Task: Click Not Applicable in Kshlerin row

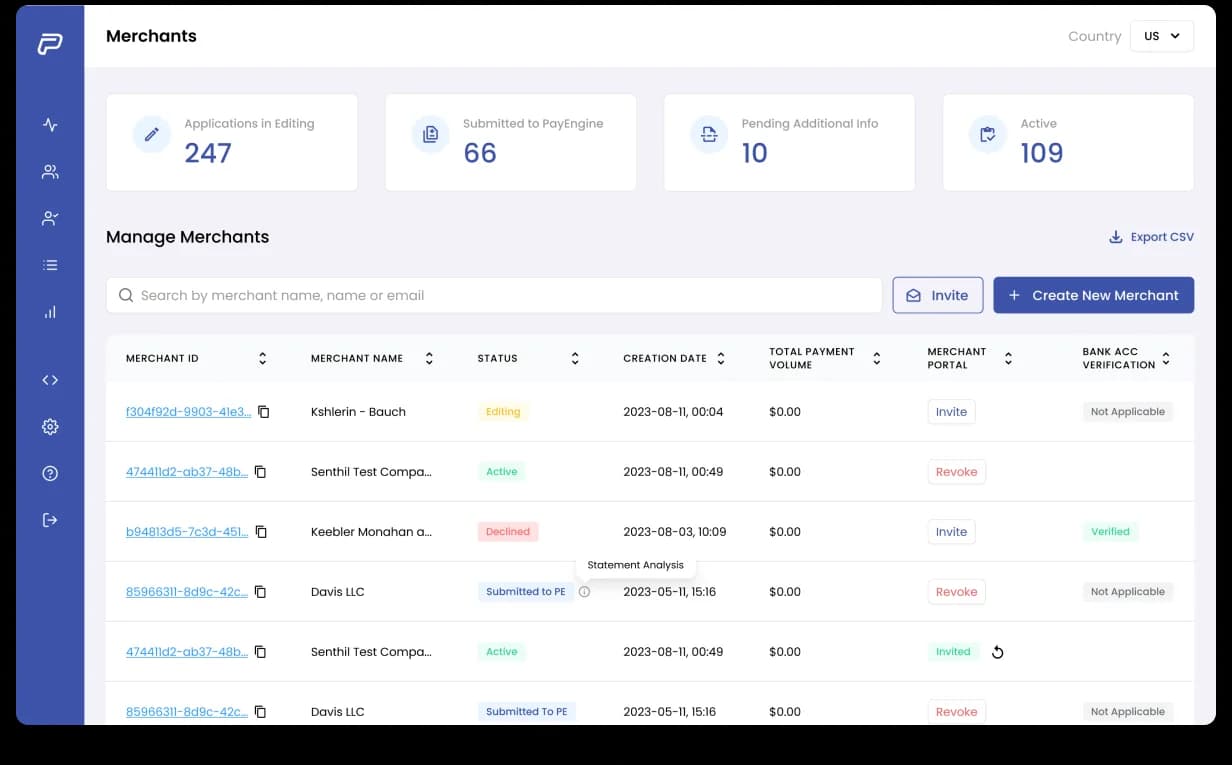Action: (1128, 412)
